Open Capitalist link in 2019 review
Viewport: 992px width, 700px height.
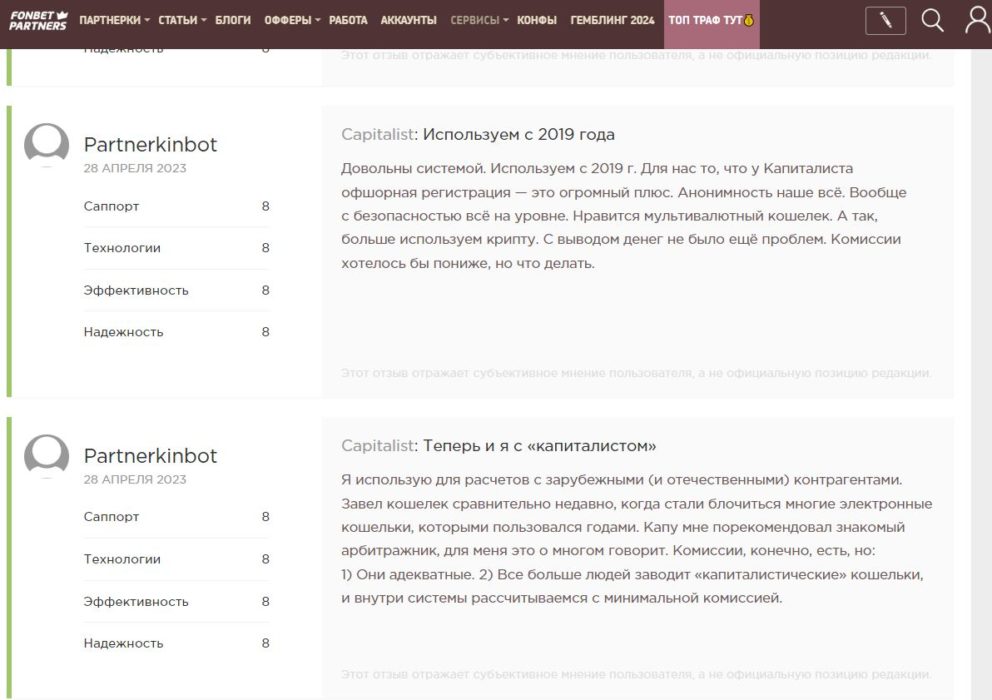click(x=377, y=135)
